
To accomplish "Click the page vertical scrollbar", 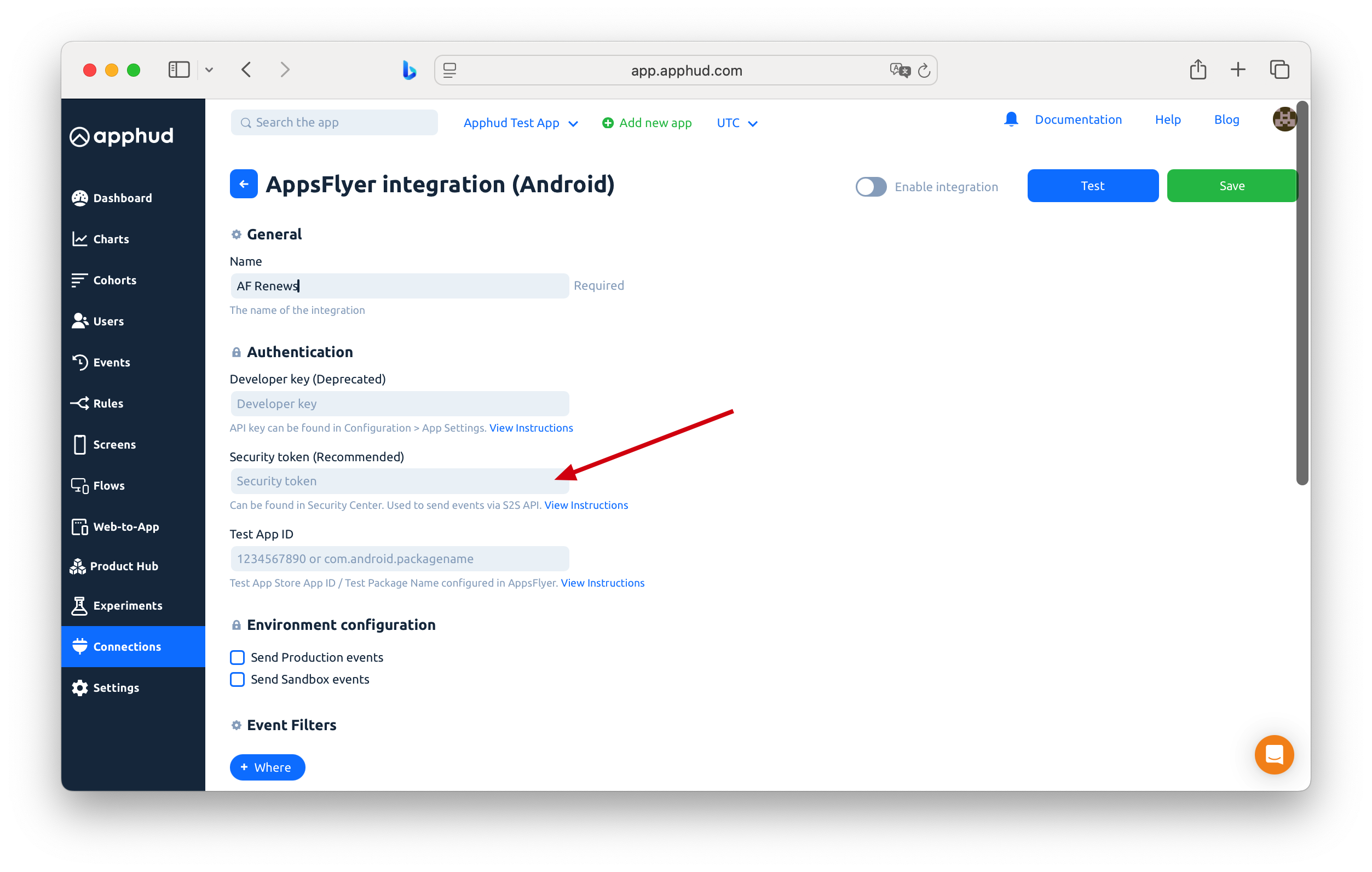I will 1301,294.
